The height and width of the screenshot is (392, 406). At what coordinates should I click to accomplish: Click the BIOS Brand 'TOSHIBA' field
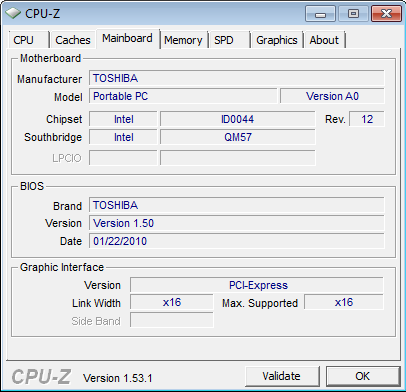point(237,205)
